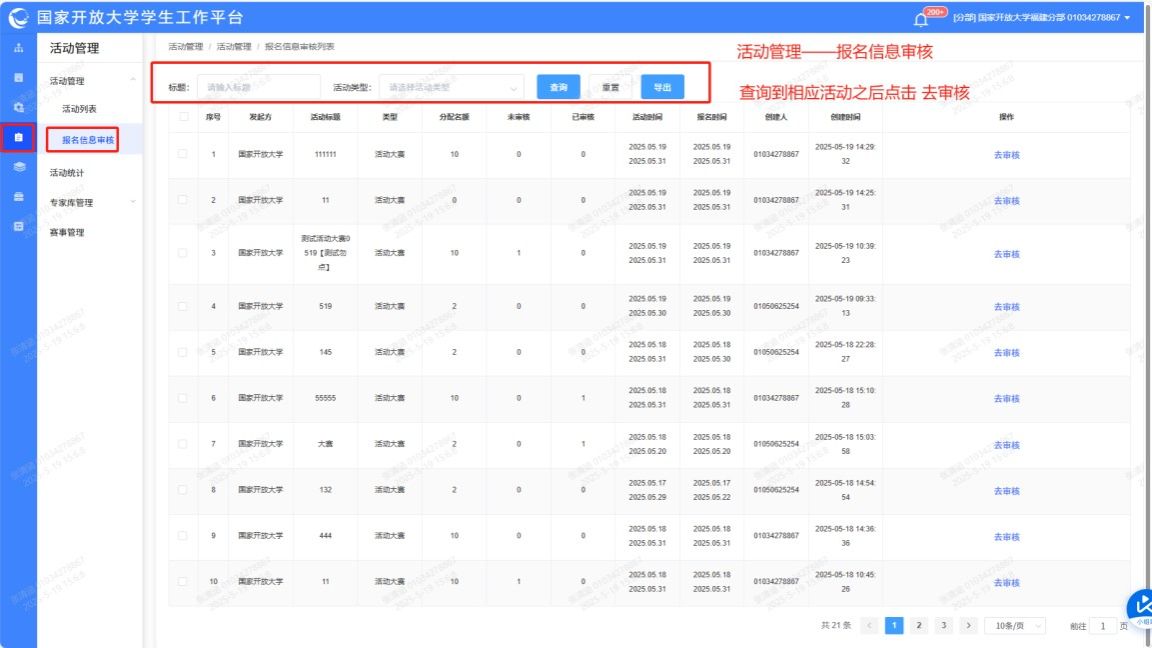The height and width of the screenshot is (648, 1152).
Task: Click the platform logo in header
Action: (x=19, y=18)
